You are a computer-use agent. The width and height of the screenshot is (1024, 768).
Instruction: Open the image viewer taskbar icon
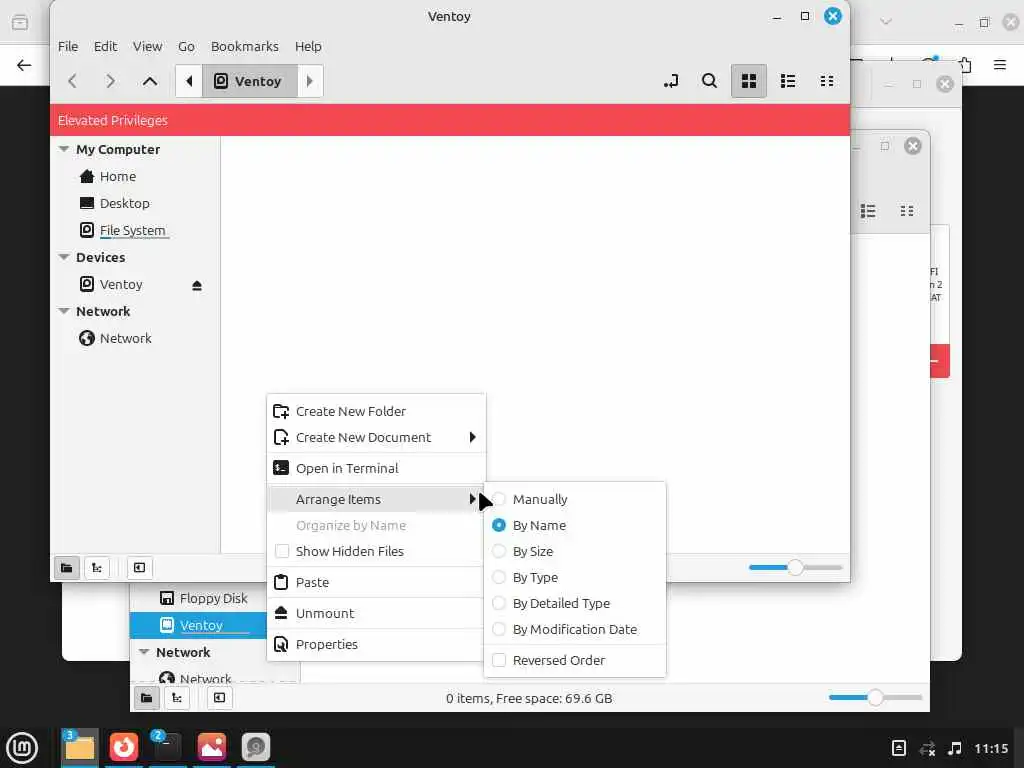coord(212,747)
